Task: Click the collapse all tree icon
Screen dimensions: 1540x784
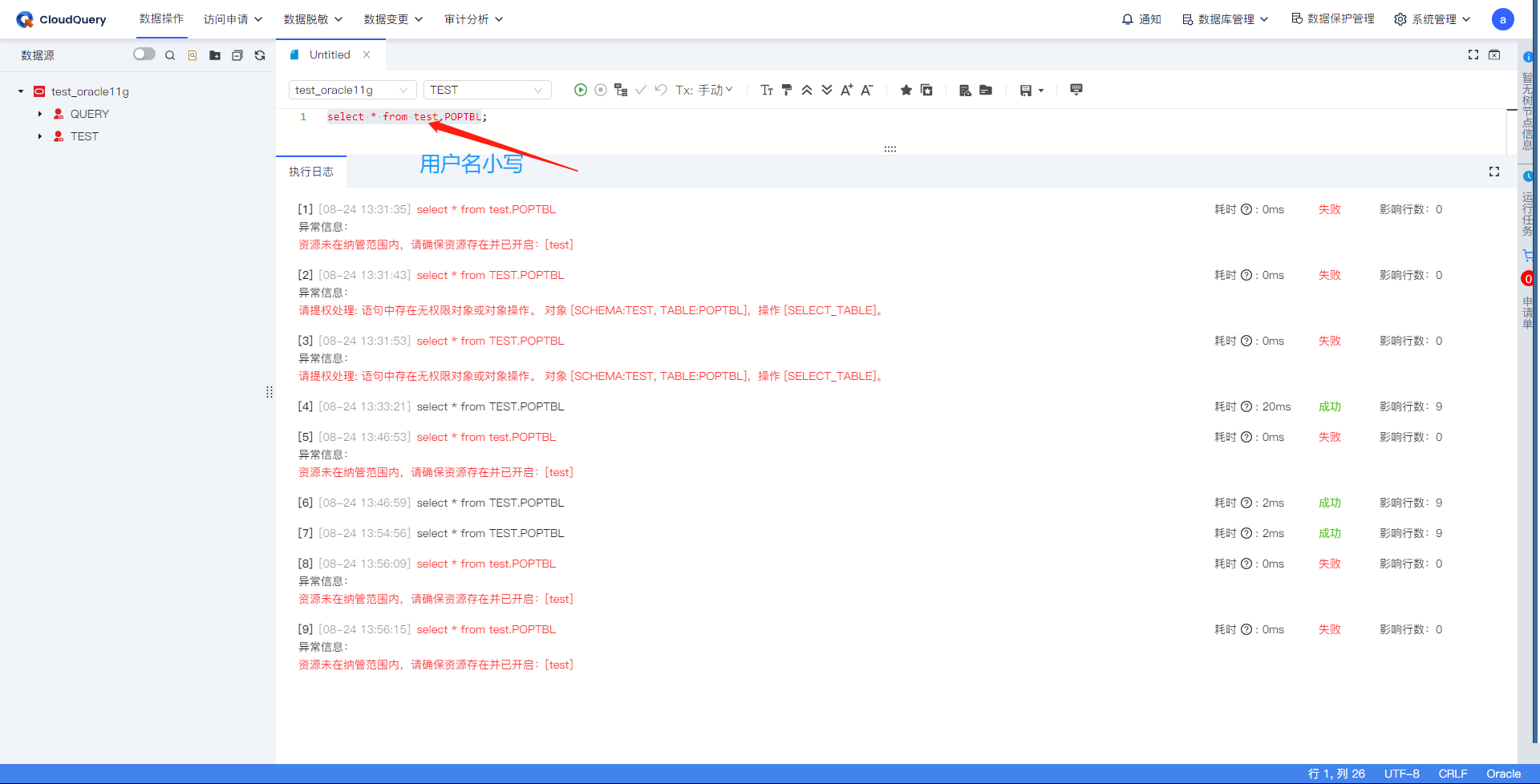Action: coord(237,55)
